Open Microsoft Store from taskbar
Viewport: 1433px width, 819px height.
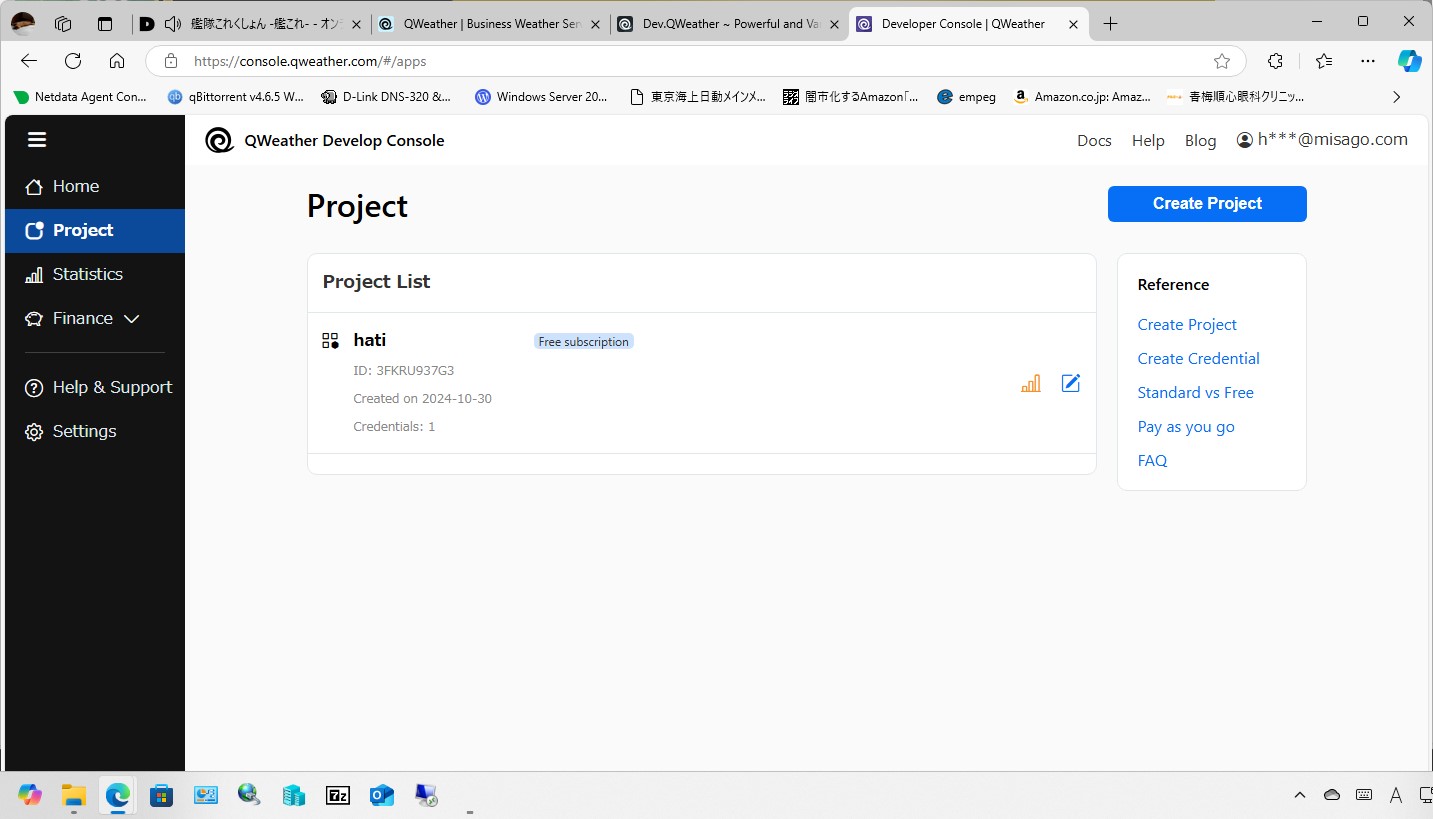(161, 796)
